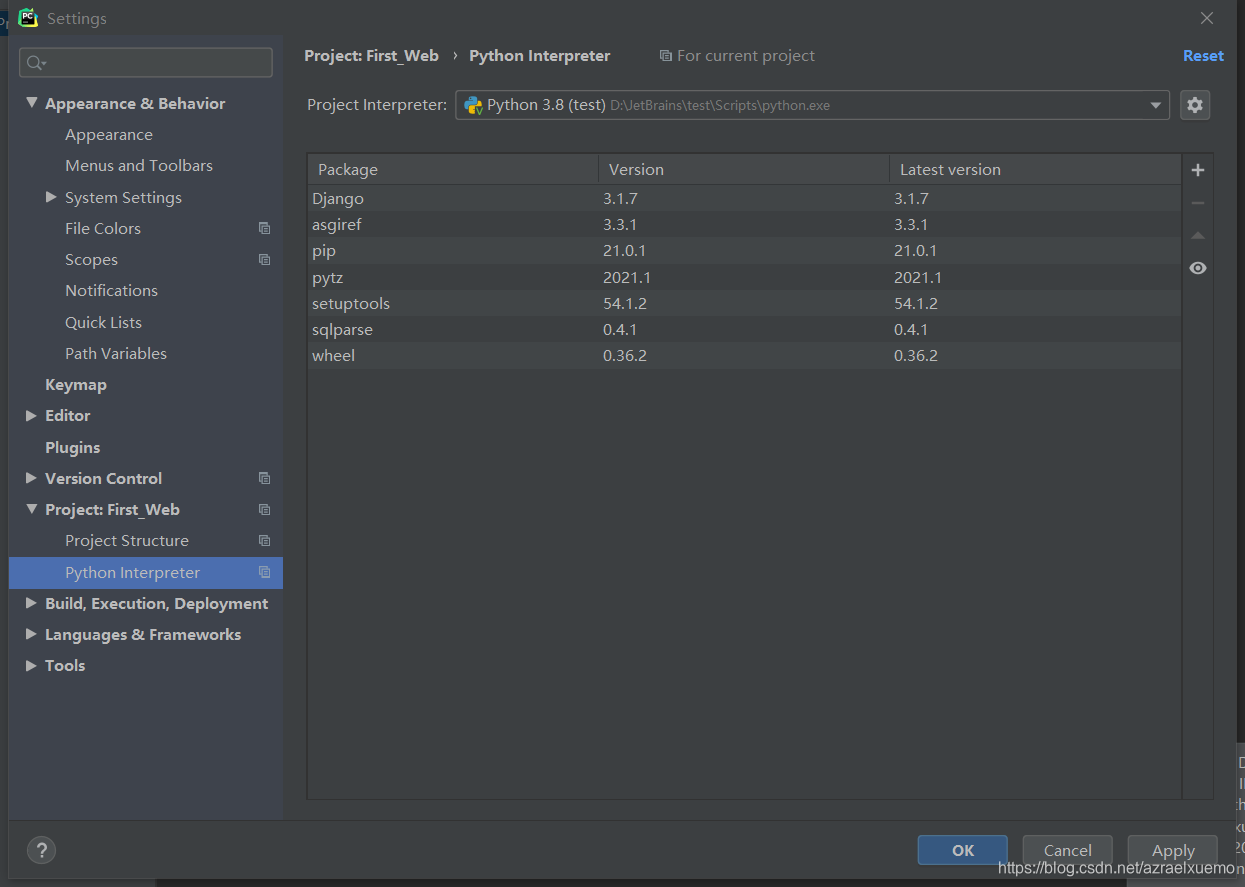Select the asgiref package row
Viewport: 1245px width, 887px height.
click(744, 224)
